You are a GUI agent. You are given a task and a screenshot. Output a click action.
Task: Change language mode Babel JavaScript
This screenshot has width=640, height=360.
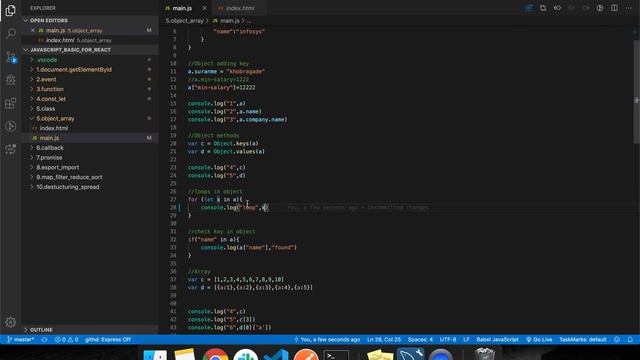click(x=497, y=340)
